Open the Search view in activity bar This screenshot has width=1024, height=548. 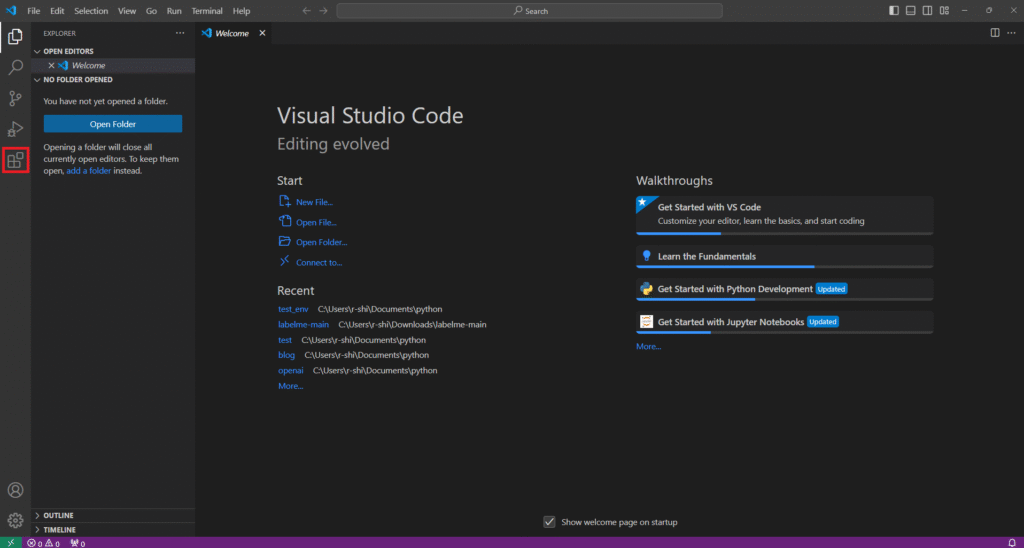click(15, 67)
